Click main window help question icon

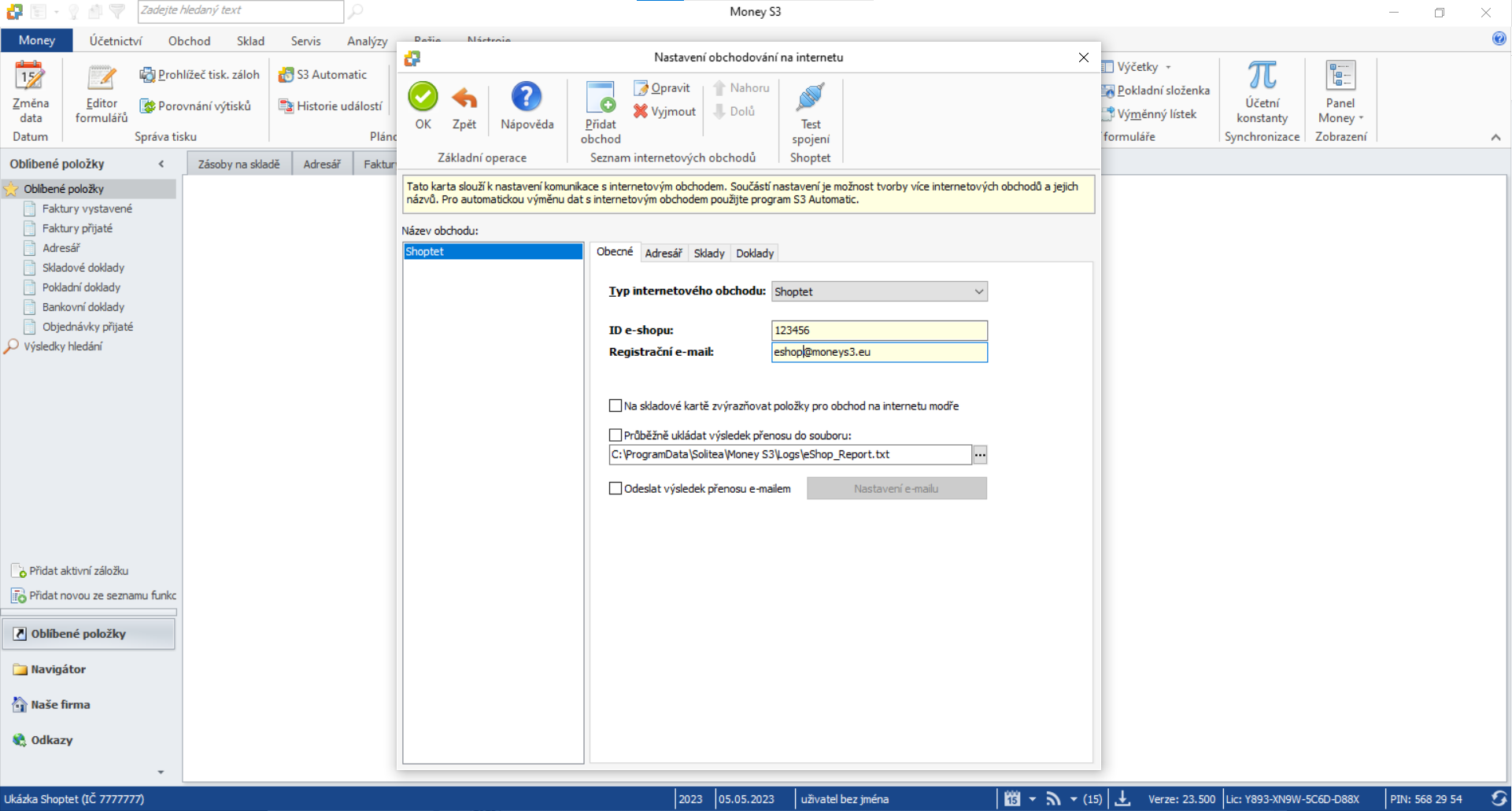[1499, 39]
